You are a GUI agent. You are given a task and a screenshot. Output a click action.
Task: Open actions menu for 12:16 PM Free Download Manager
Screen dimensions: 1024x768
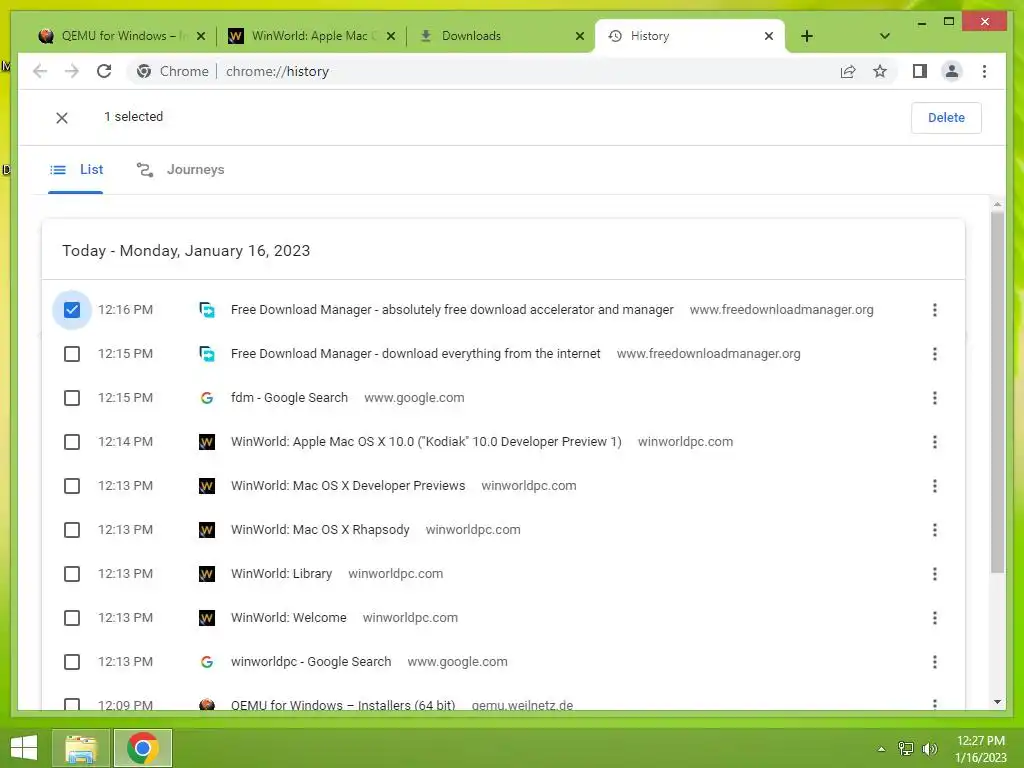click(935, 310)
